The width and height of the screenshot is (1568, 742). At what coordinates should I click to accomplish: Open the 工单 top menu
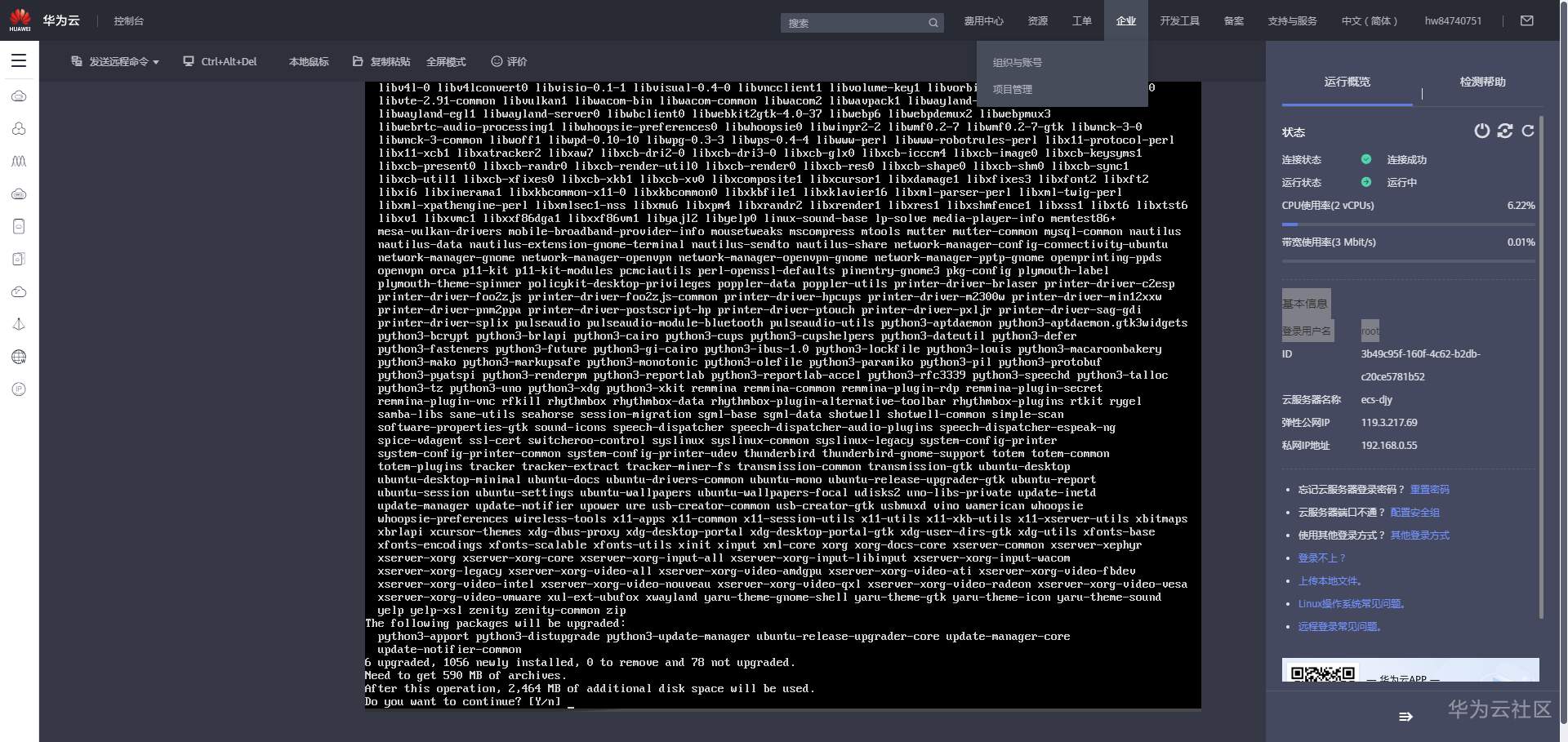(x=1082, y=21)
